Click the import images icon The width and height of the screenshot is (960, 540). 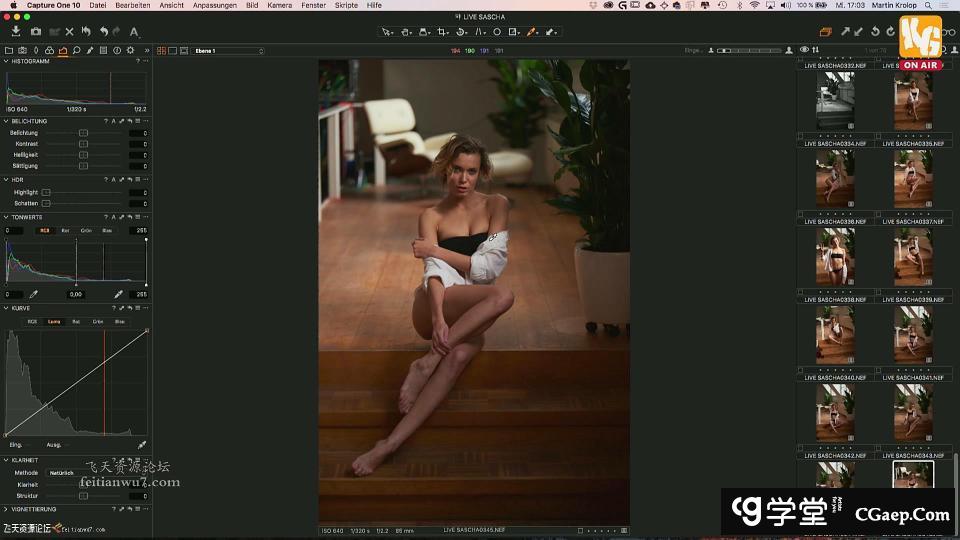coord(15,32)
